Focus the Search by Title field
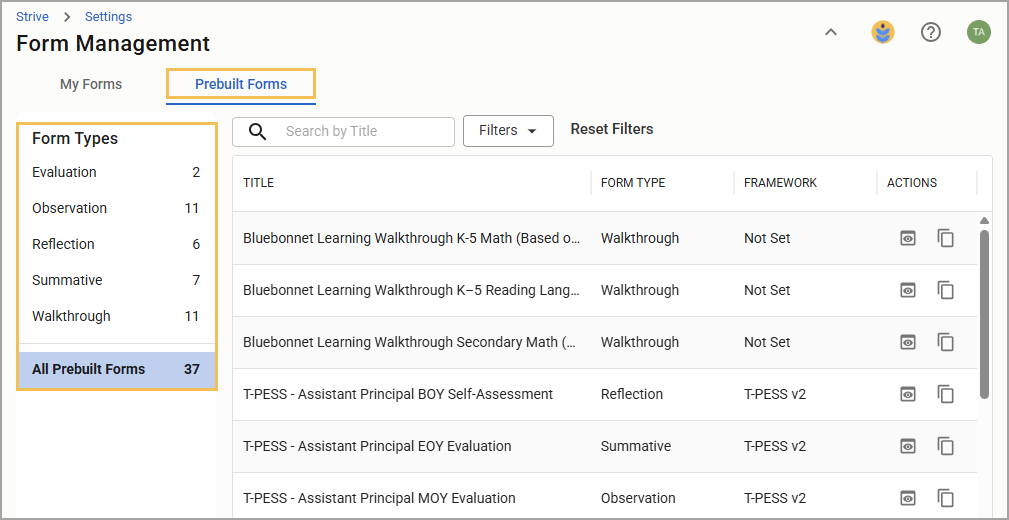1009x520 pixels. coord(343,131)
